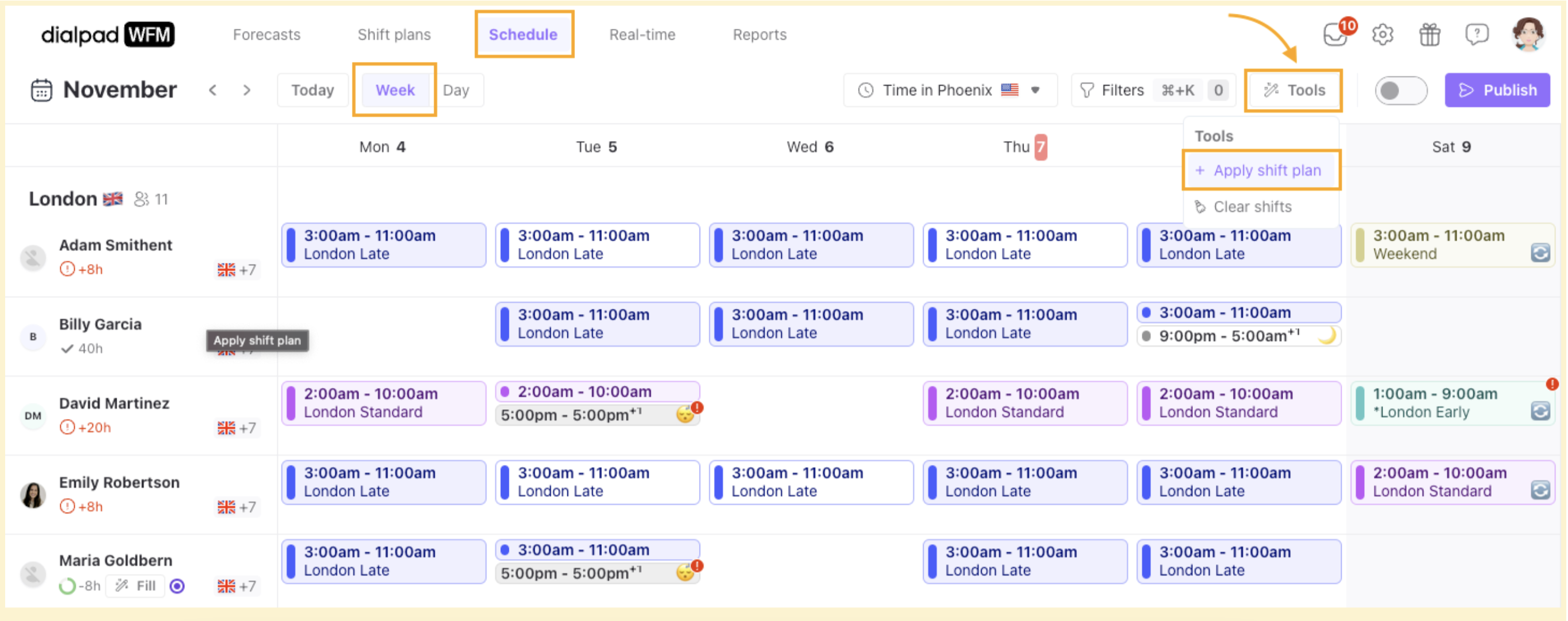Open the help question mark icon

(1477, 34)
